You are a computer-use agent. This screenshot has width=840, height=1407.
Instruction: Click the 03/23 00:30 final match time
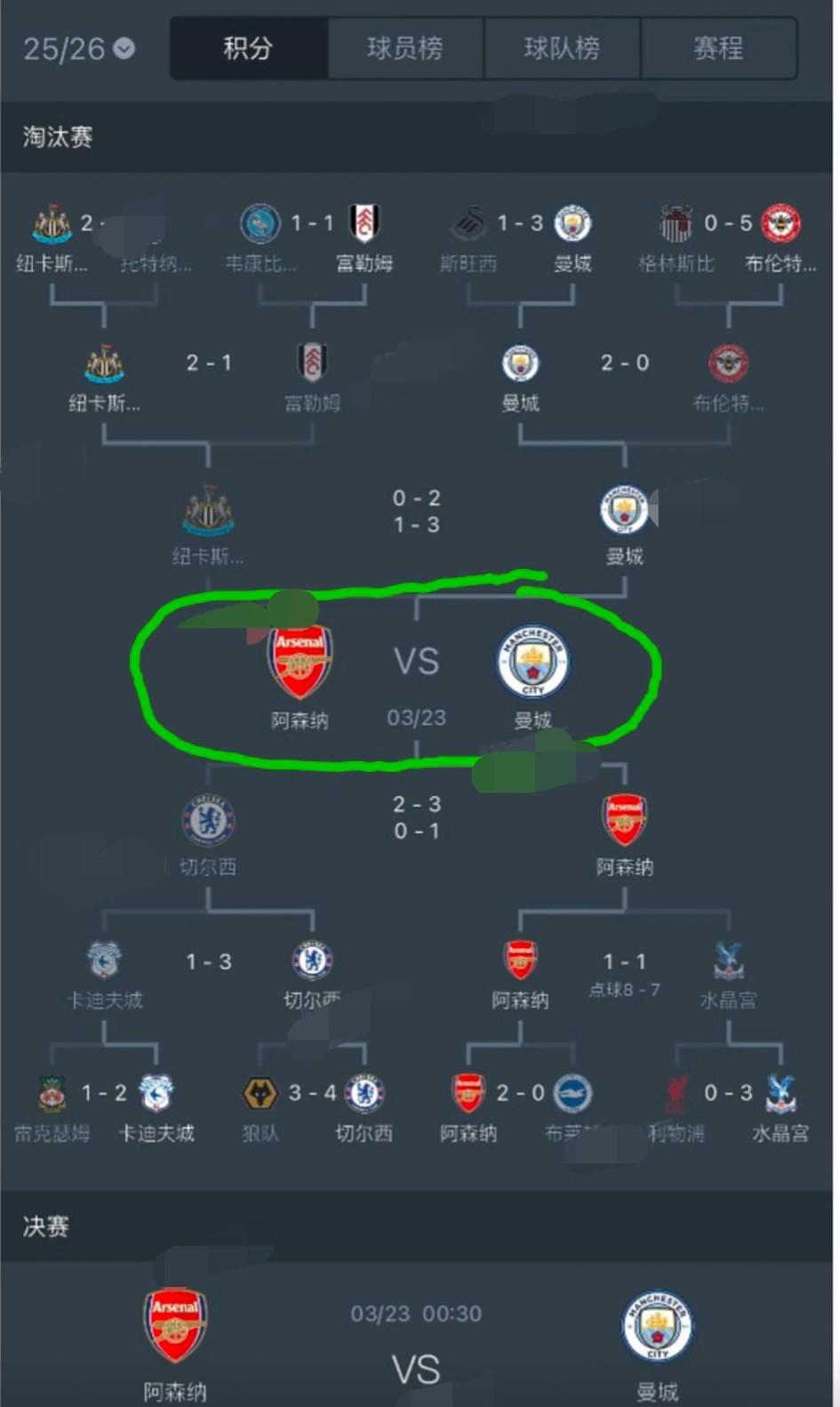coord(416,1314)
